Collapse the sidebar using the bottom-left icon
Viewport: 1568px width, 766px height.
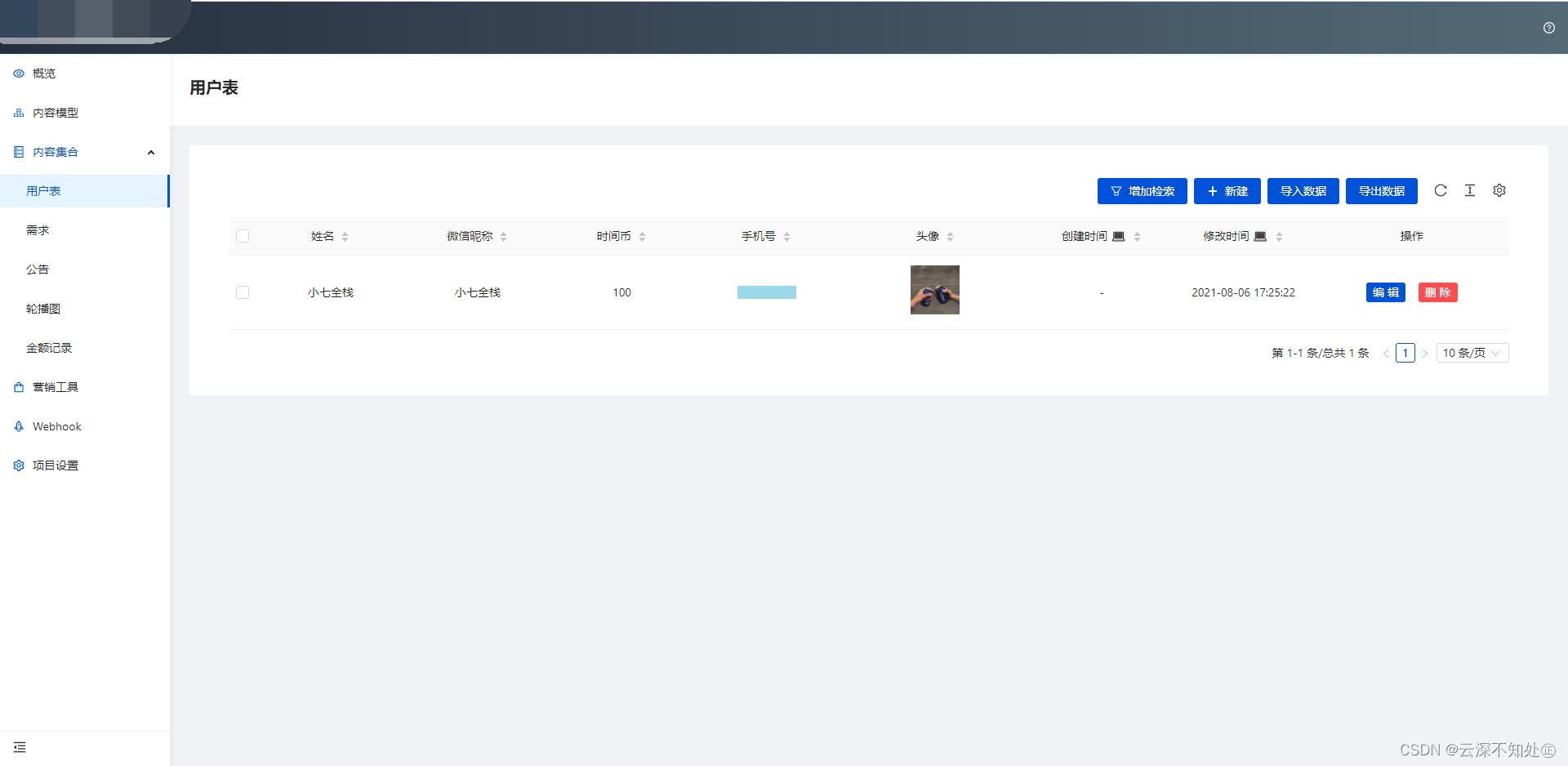pyautogui.click(x=20, y=747)
